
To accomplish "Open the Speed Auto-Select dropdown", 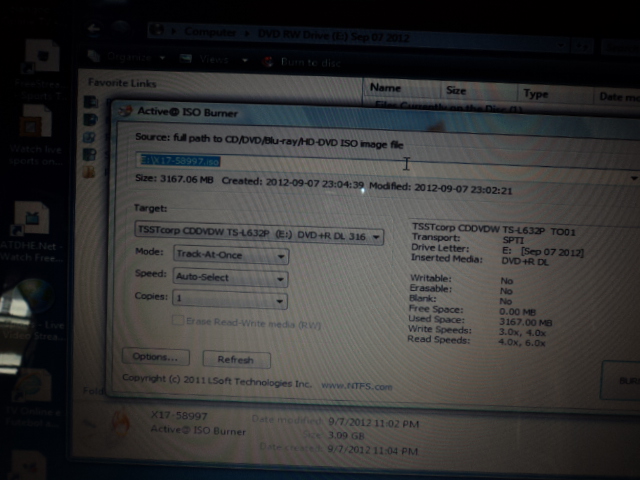I will [230, 278].
